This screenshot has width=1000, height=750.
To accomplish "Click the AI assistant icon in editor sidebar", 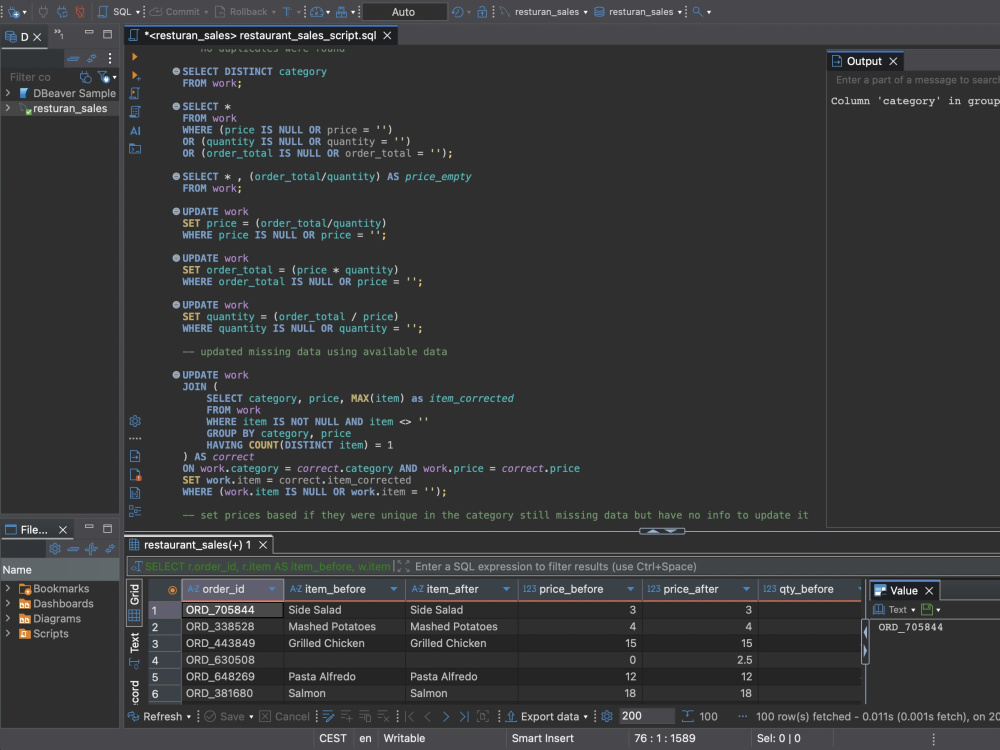I will 135,131.
